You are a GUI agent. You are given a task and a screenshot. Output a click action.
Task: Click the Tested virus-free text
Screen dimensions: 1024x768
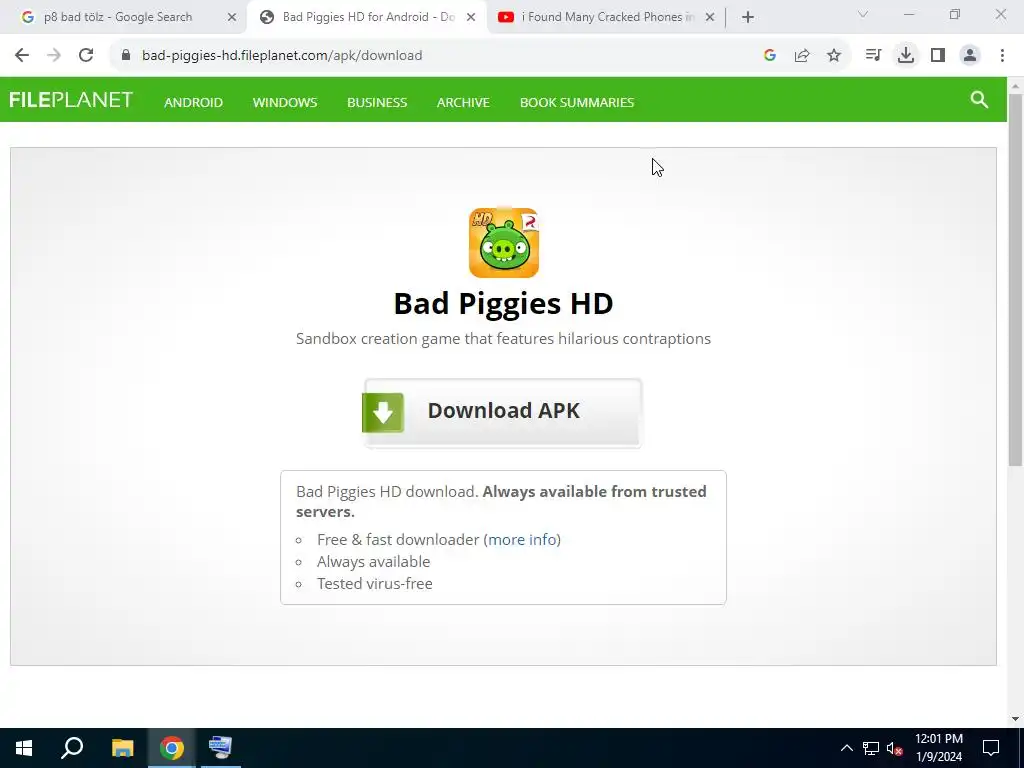point(375,583)
